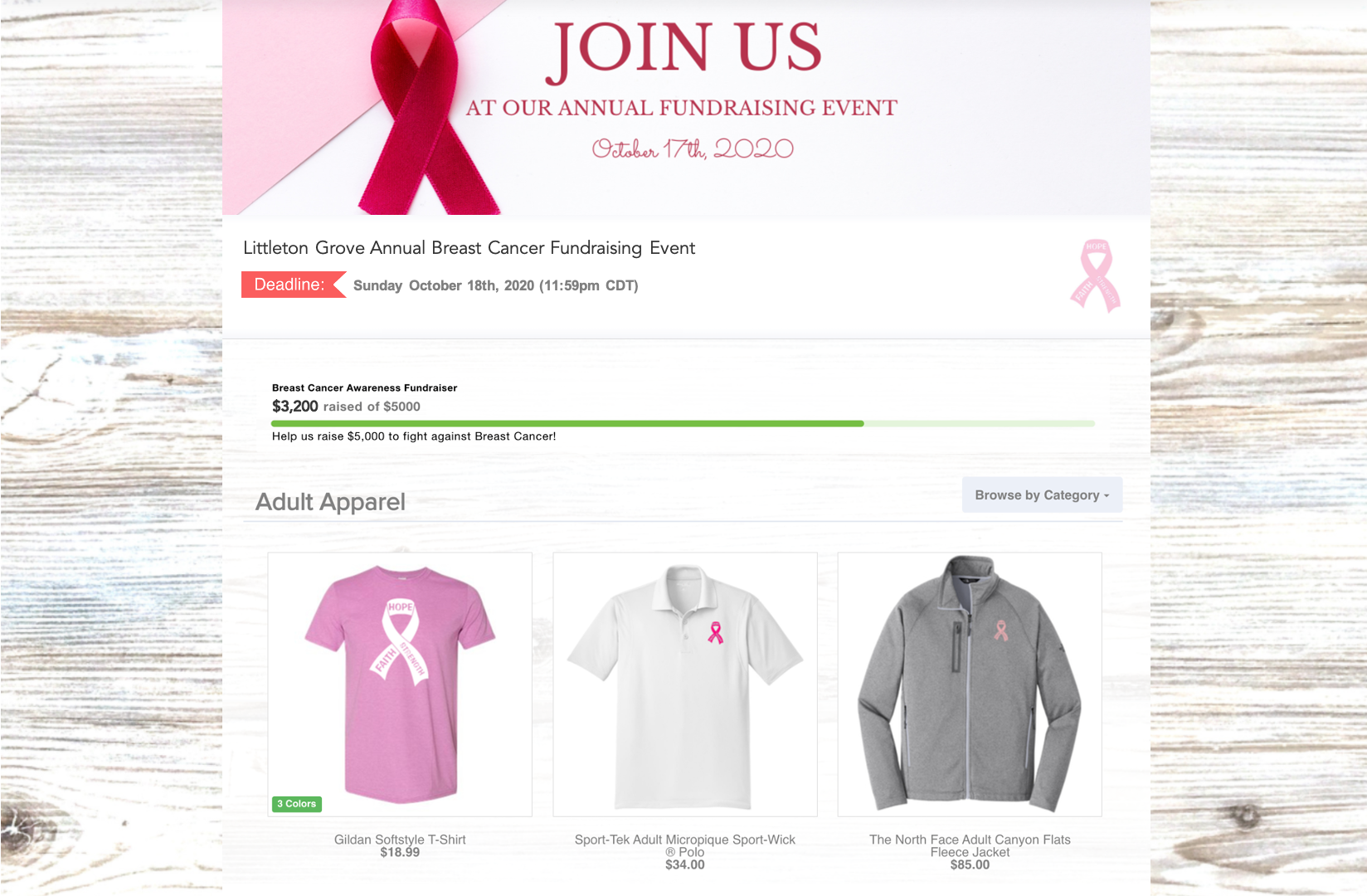The image size is (1367, 896).
Task: Open the gray North Face jacket image
Action: pyautogui.click(x=970, y=684)
